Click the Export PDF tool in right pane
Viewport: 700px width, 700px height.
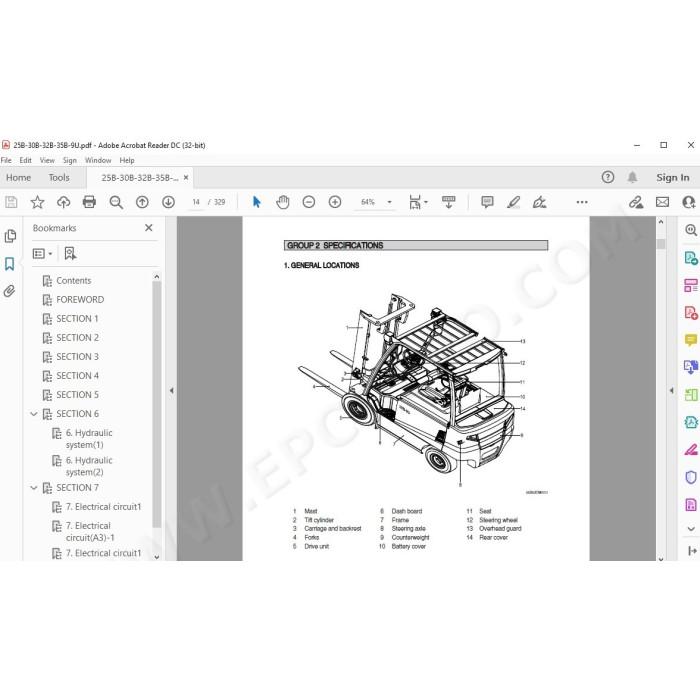point(691,258)
